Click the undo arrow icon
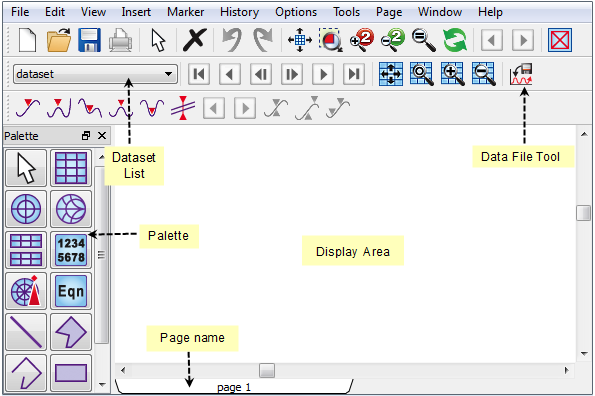 tap(232, 40)
